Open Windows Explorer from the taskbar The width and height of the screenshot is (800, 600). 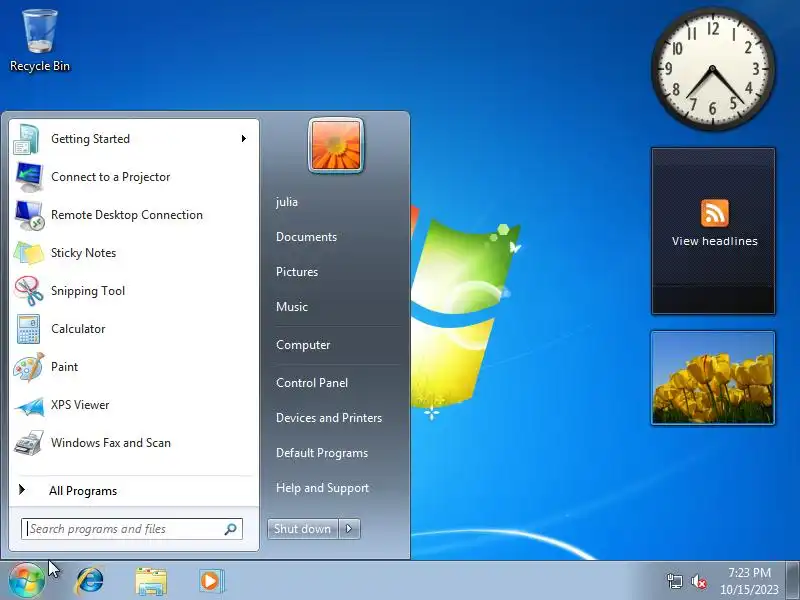click(x=151, y=581)
